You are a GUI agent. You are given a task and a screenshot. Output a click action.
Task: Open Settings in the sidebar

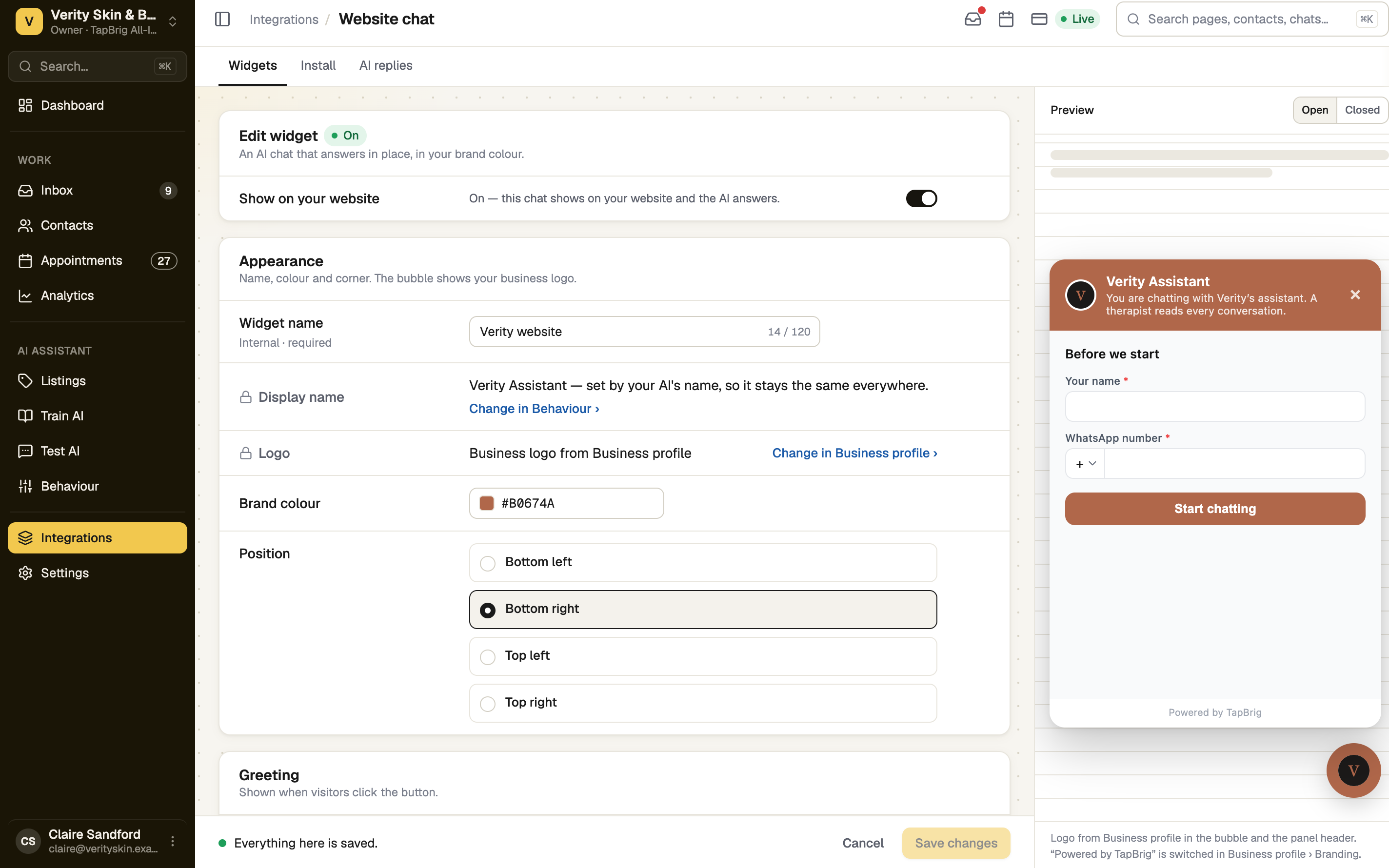pos(98,573)
